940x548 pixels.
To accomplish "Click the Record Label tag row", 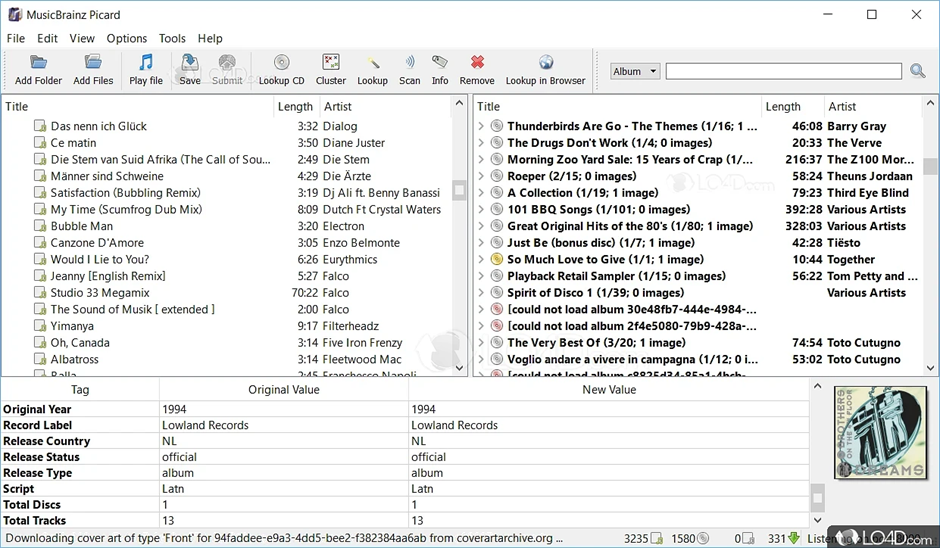I will [405, 425].
